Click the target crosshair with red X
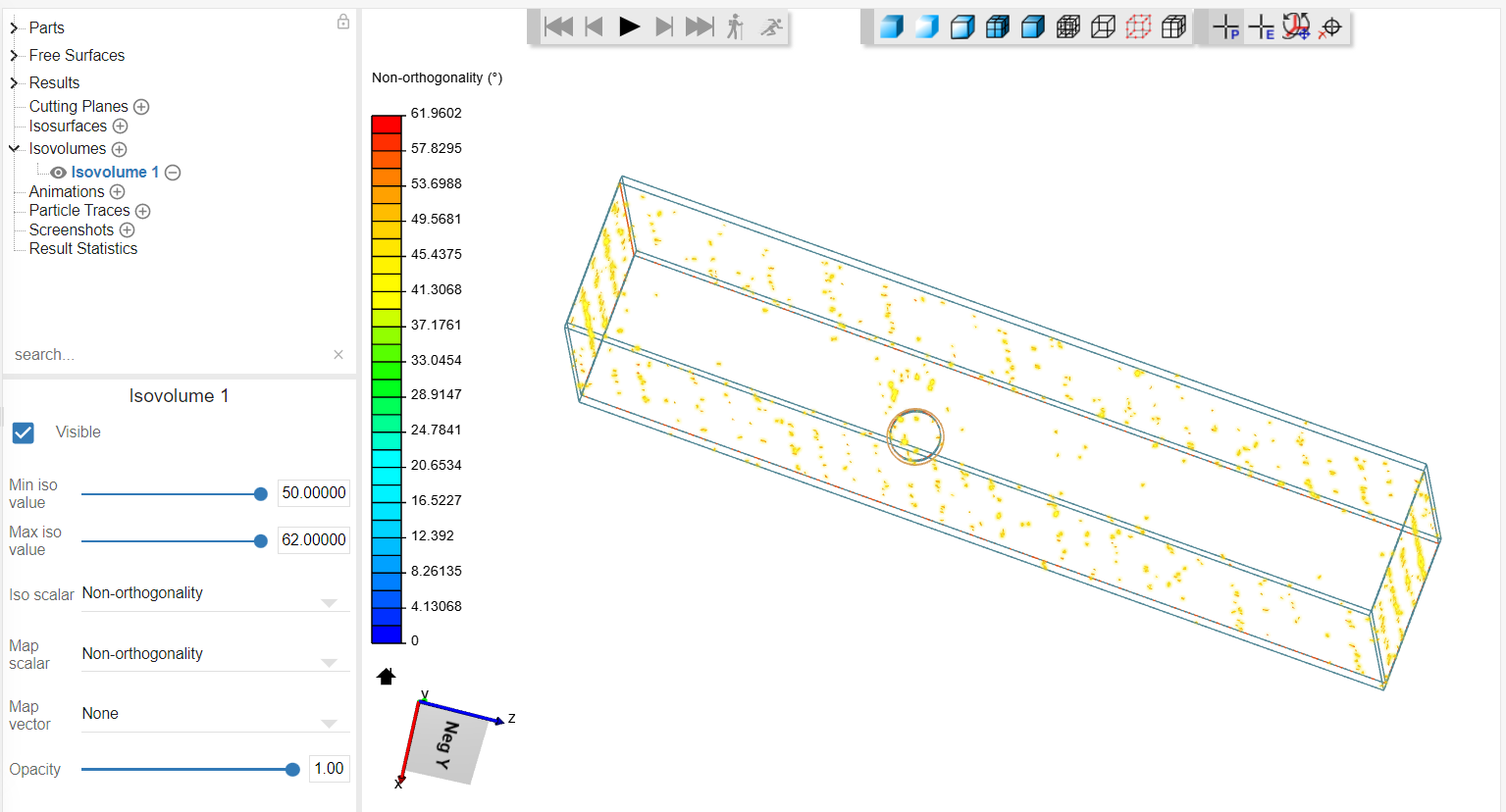This screenshot has height=812, width=1506. tap(1329, 27)
